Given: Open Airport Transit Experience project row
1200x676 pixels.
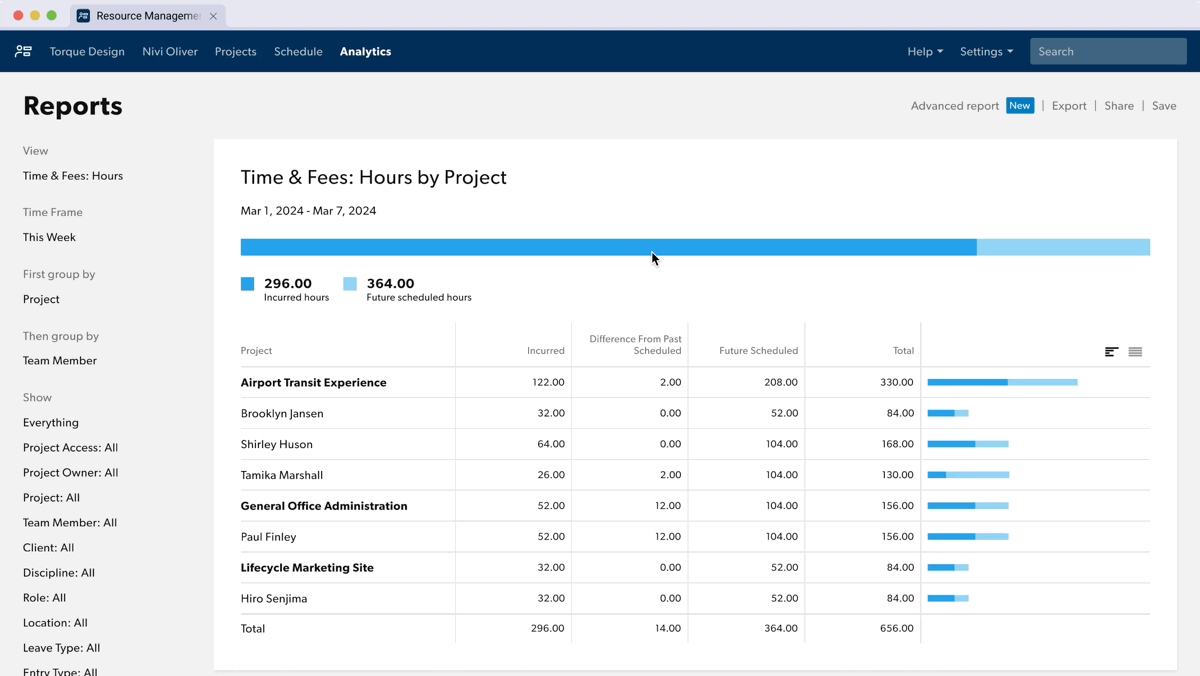Looking at the screenshot, I should point(313,382).
